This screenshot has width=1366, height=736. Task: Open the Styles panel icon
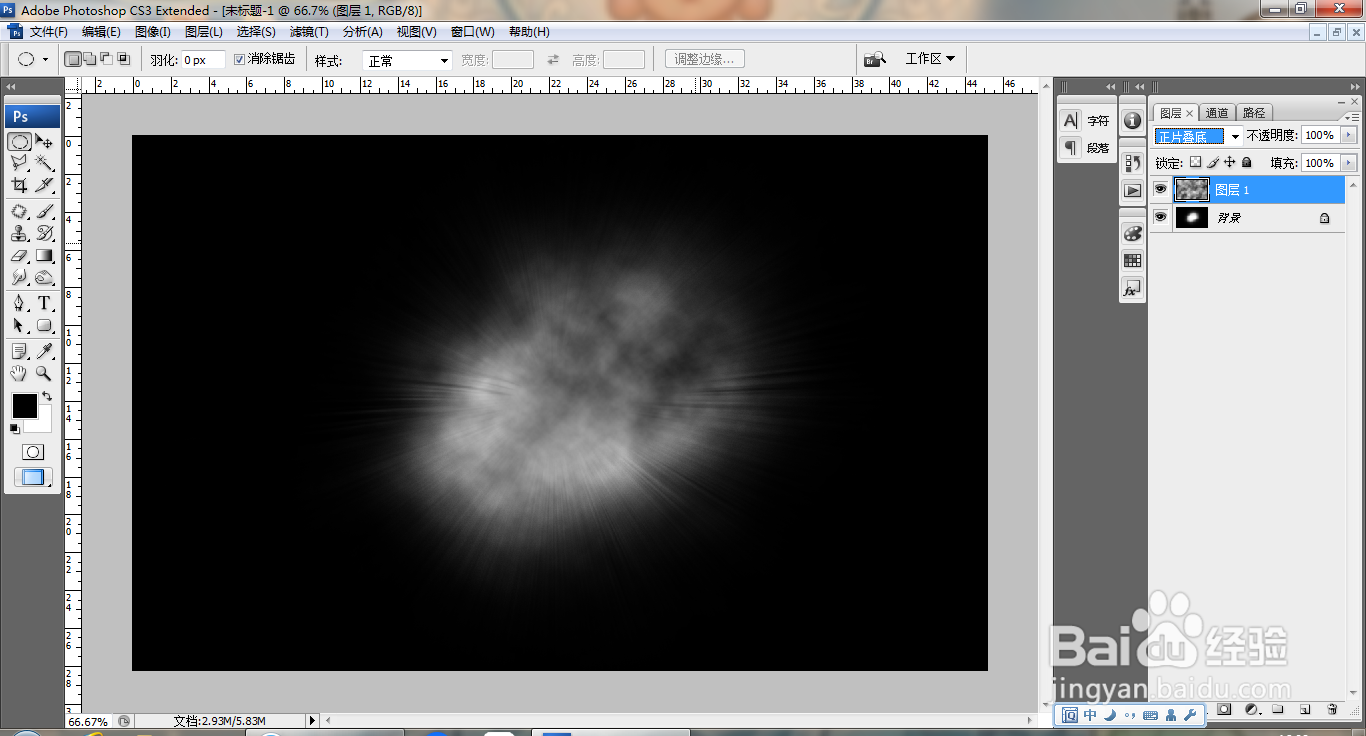click(1132, 288)
